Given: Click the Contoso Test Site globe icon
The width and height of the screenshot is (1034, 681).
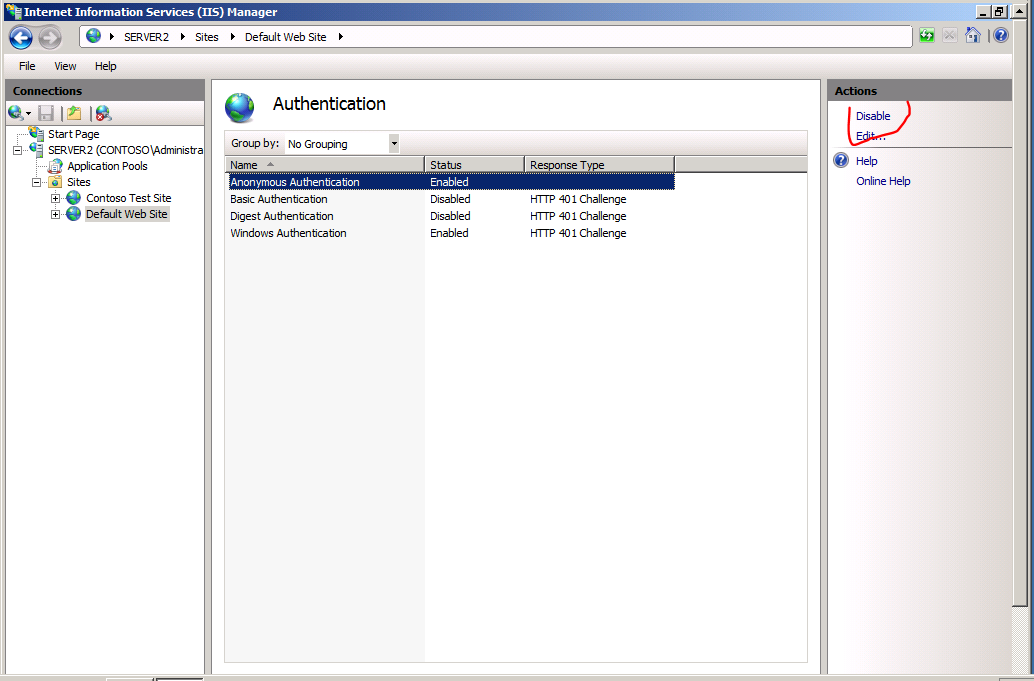Looking at the screenshot, I should pyautogui.click(x=74, y=198).
